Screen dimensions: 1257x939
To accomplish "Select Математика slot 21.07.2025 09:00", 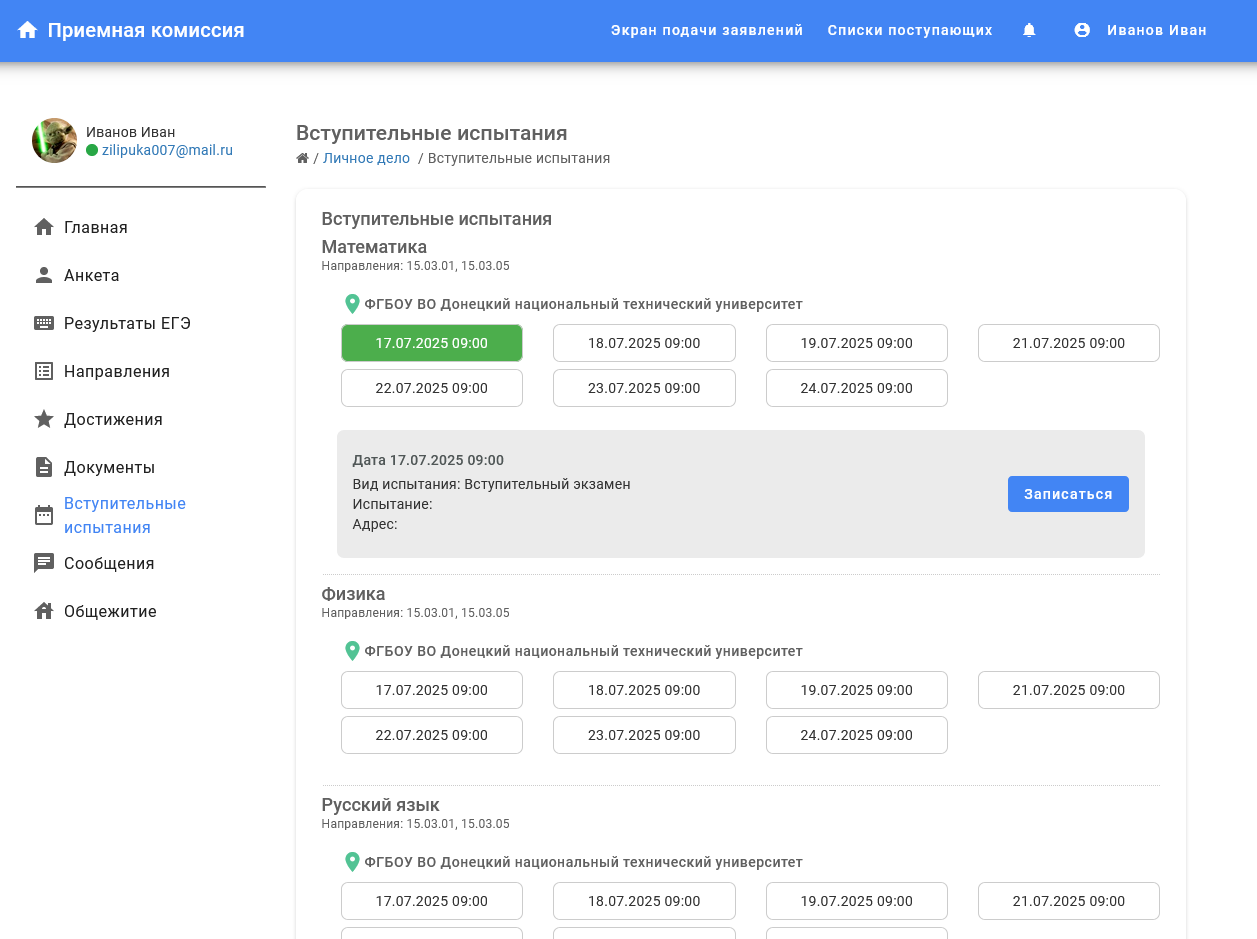I will tap(1069, 343).
